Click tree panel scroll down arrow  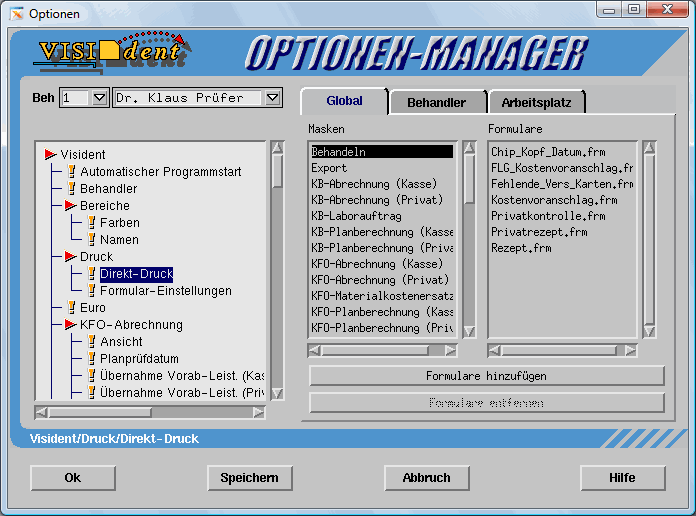click(x=277, y=393)
